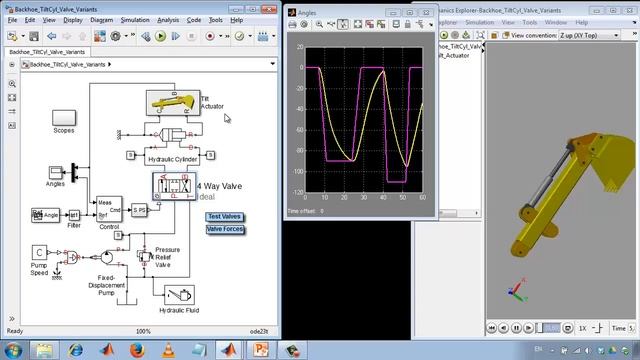Image resolution: width=640 pixels, height=360 pixels.
Task: Open the File menu in Simulink
Action: [12, 20]
